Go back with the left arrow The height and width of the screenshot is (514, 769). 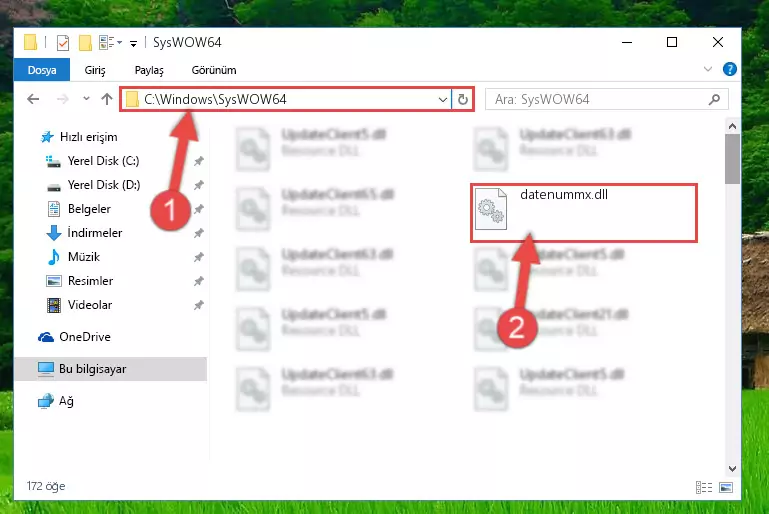(x=33, y=99)
